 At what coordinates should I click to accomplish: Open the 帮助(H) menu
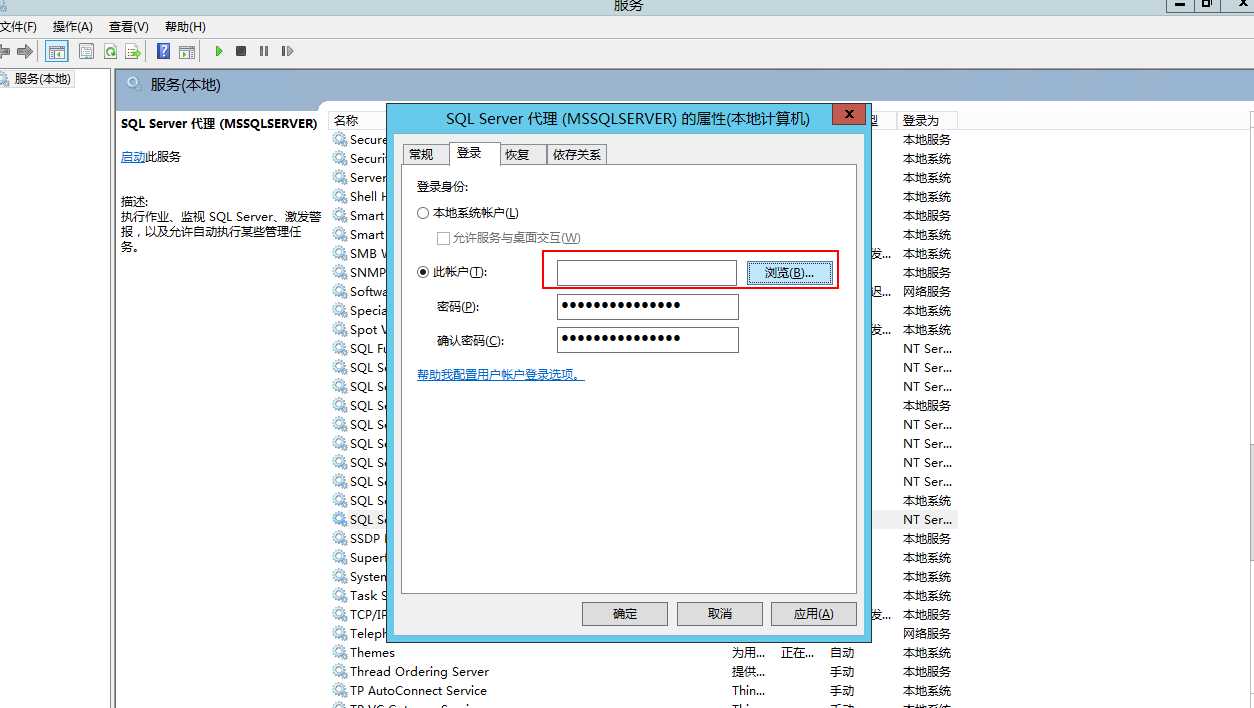pos(185,27)
